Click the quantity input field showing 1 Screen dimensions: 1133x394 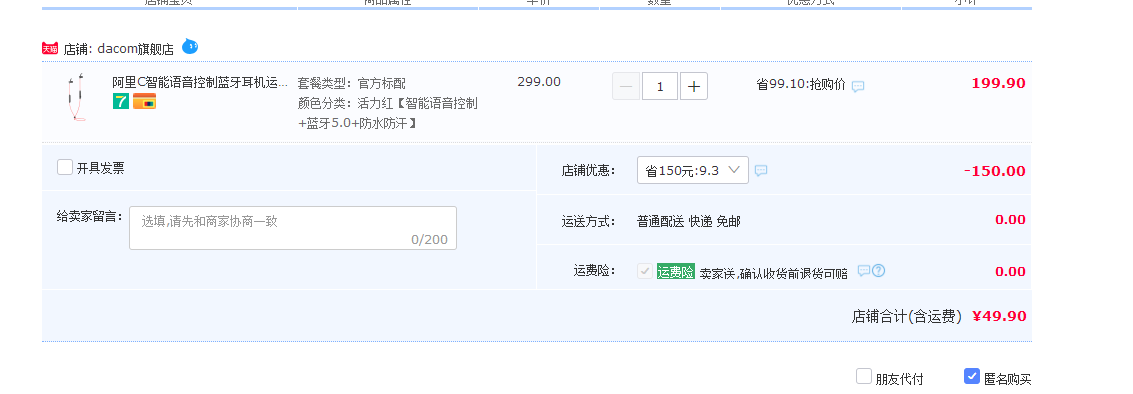tap(660, 87)
